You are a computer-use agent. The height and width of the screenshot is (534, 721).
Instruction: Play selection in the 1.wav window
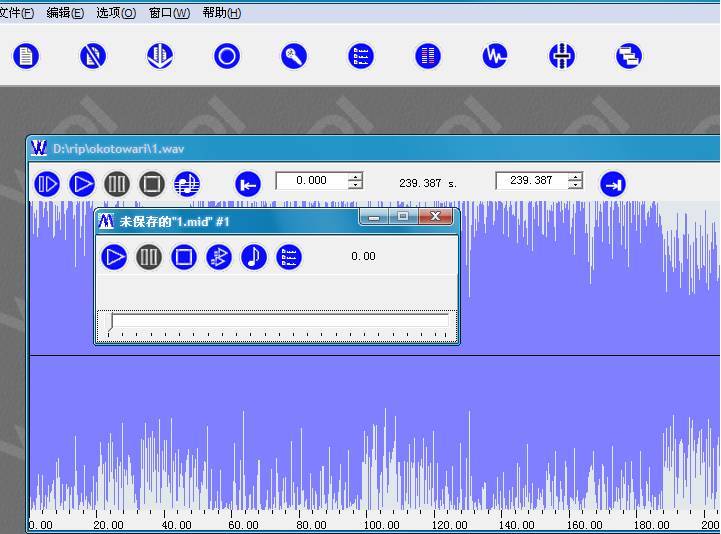47,184
